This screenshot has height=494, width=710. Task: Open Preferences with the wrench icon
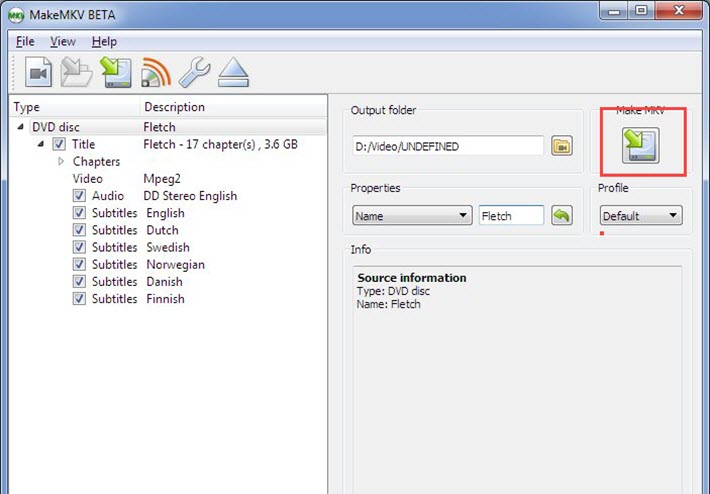click(x=194, y=72)
